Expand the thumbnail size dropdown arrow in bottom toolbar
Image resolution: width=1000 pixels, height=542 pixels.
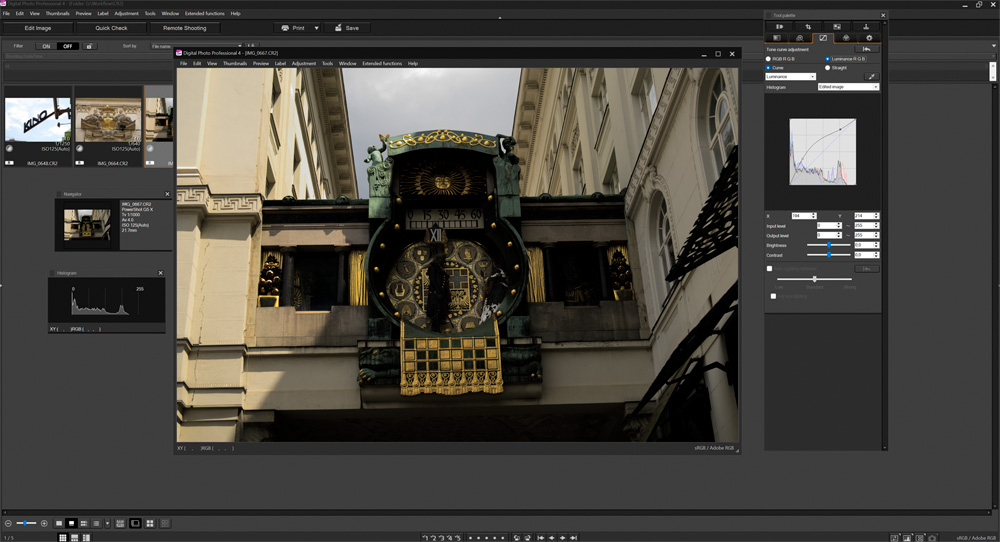(x=107, y=524)
